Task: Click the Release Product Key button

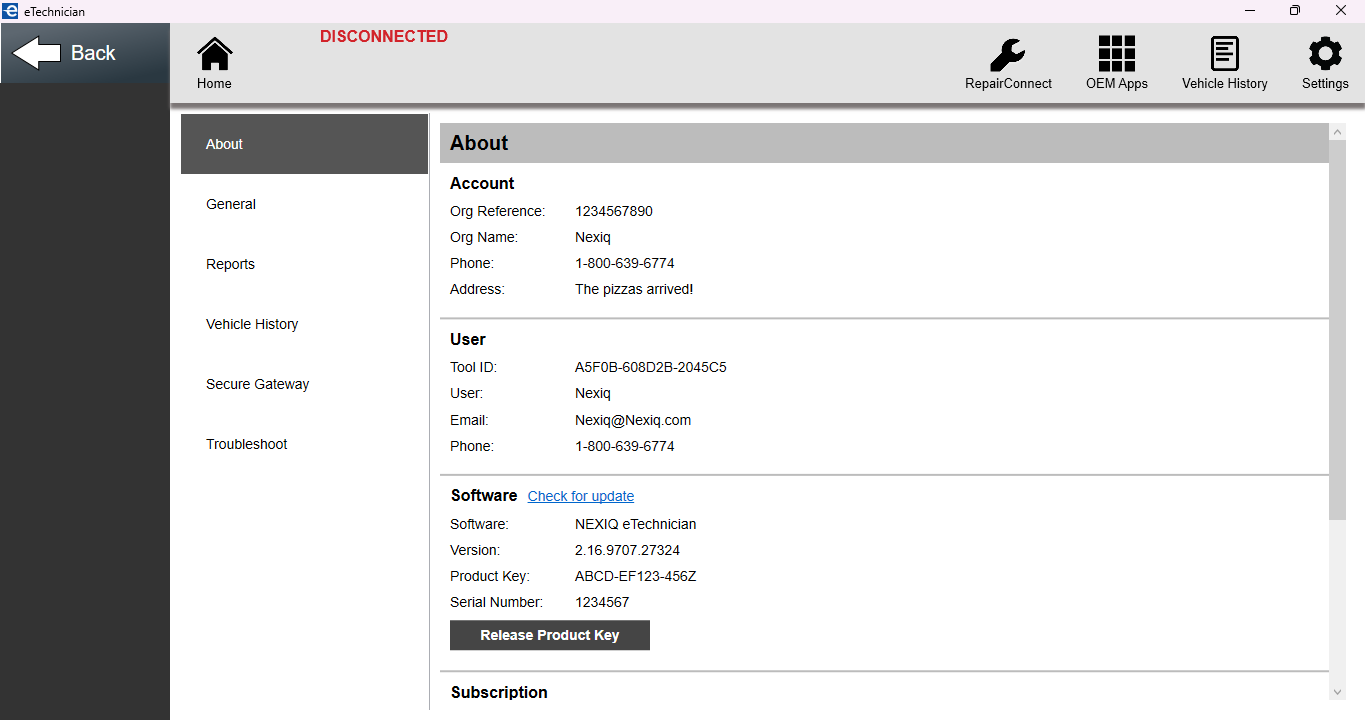Action: pyautogui.click(x=550, y=635)
